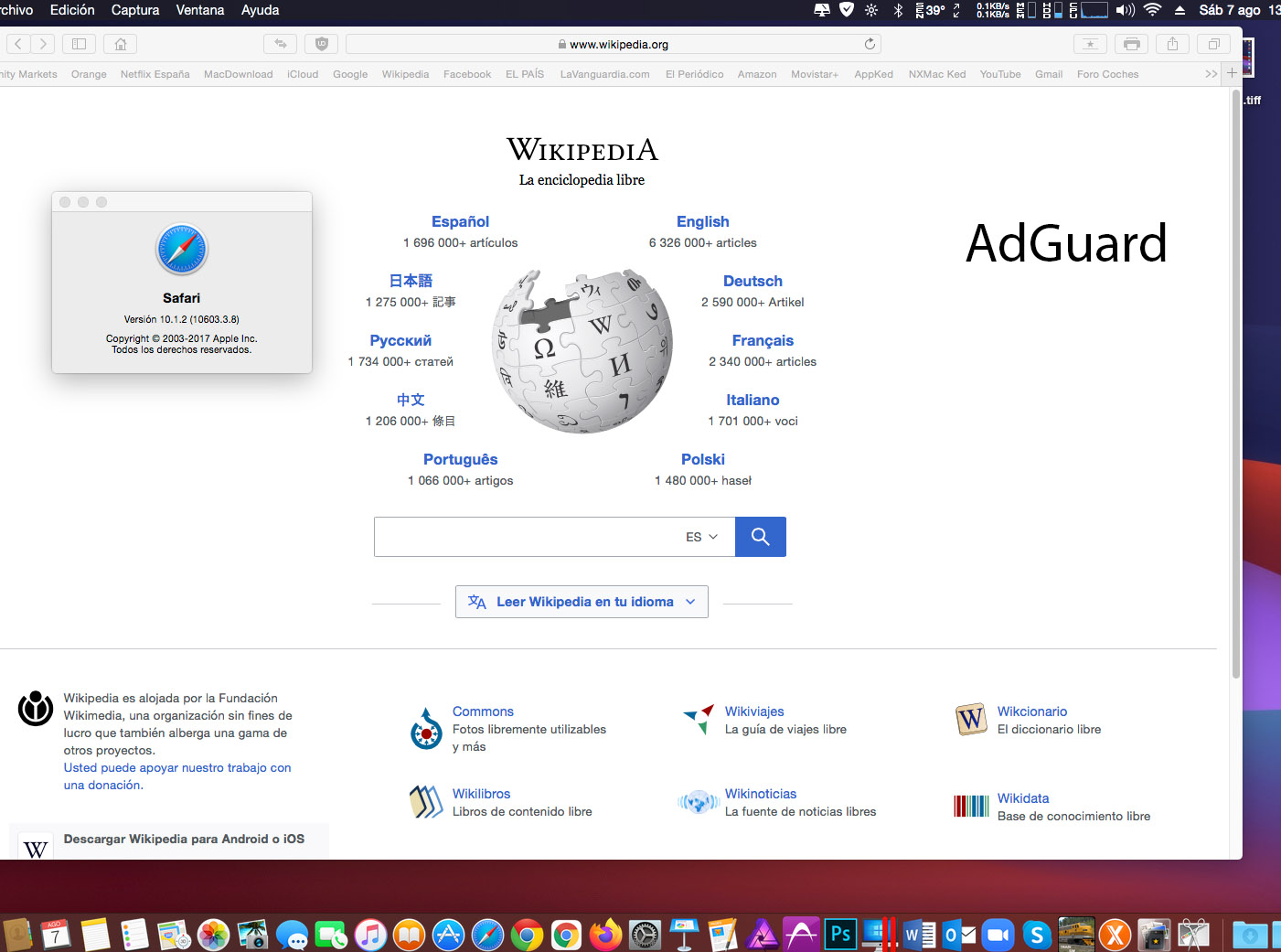
Task: Click the Wikimedia Foundation logo
Action: click(36, 708)
